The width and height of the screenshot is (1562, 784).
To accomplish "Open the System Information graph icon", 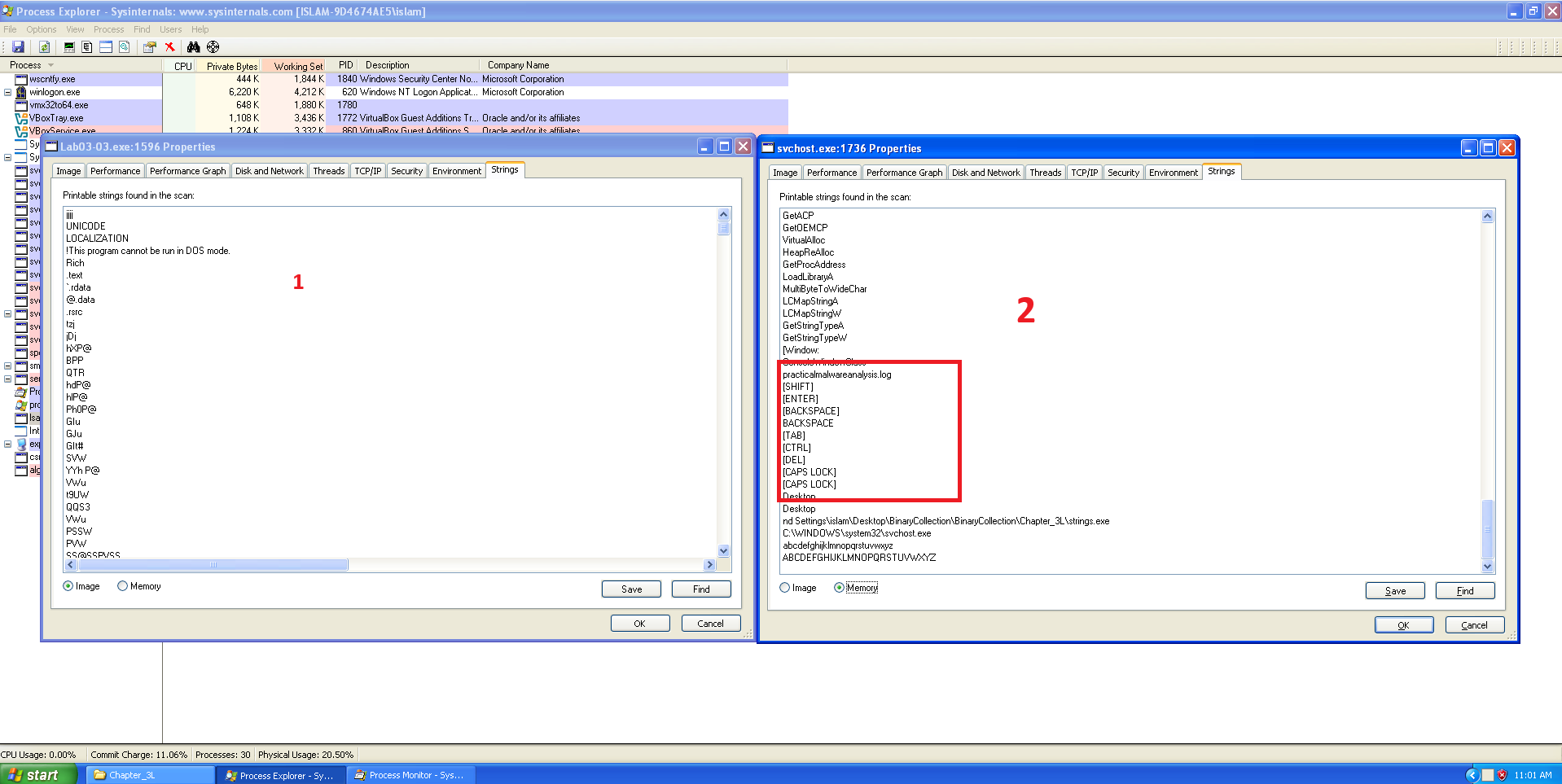I will [x=69, y=47].
